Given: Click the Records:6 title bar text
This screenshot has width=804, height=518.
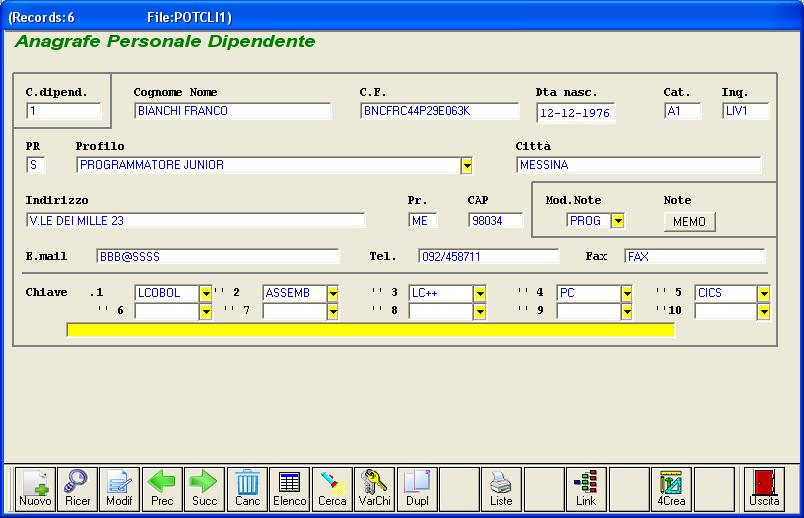Looking at the screenshot, I should pyautogui.click(x=42, y=17).
